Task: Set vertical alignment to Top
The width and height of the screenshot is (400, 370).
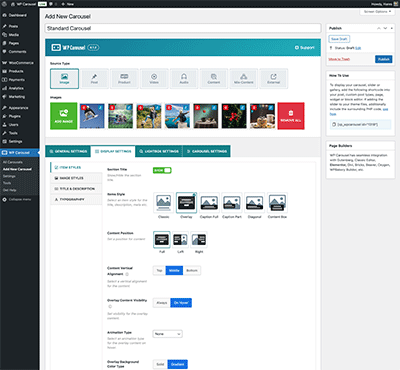Action: point(159,270)
